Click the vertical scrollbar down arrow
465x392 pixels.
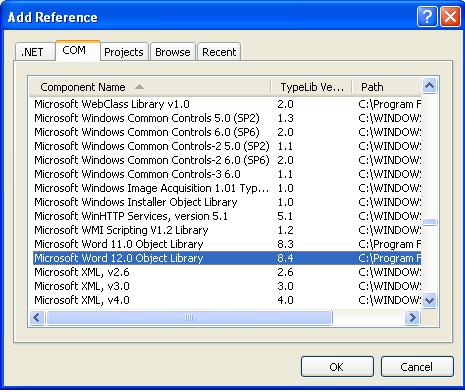430,301
